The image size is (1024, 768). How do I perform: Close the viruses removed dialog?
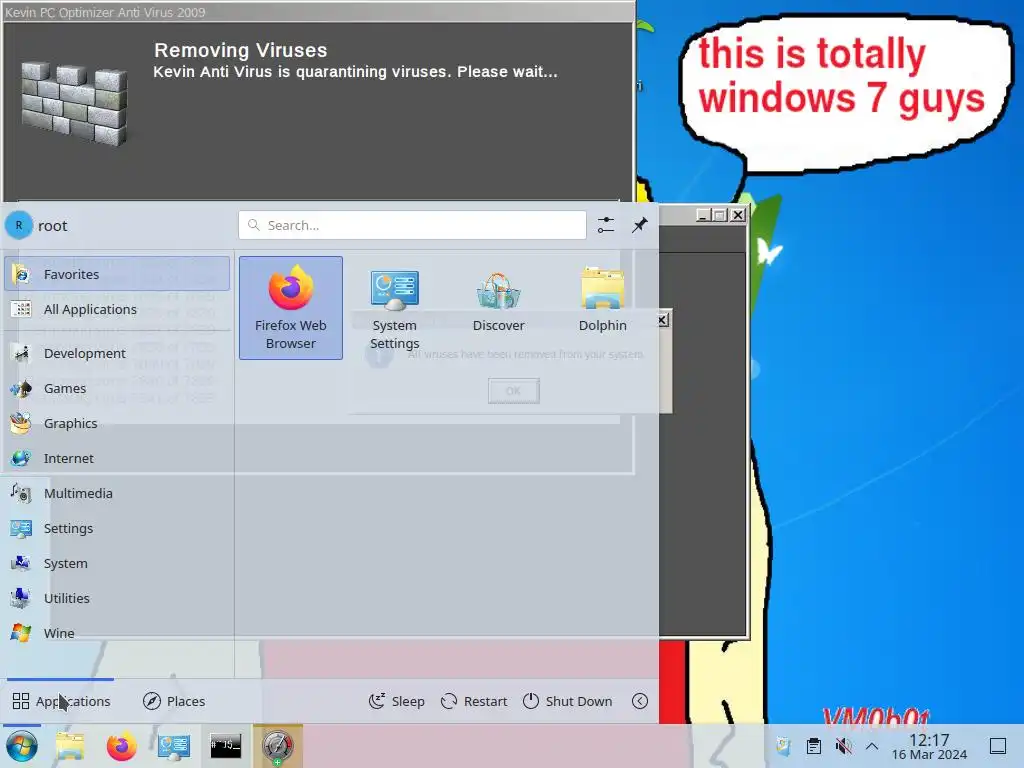click(x=663, y=319)
